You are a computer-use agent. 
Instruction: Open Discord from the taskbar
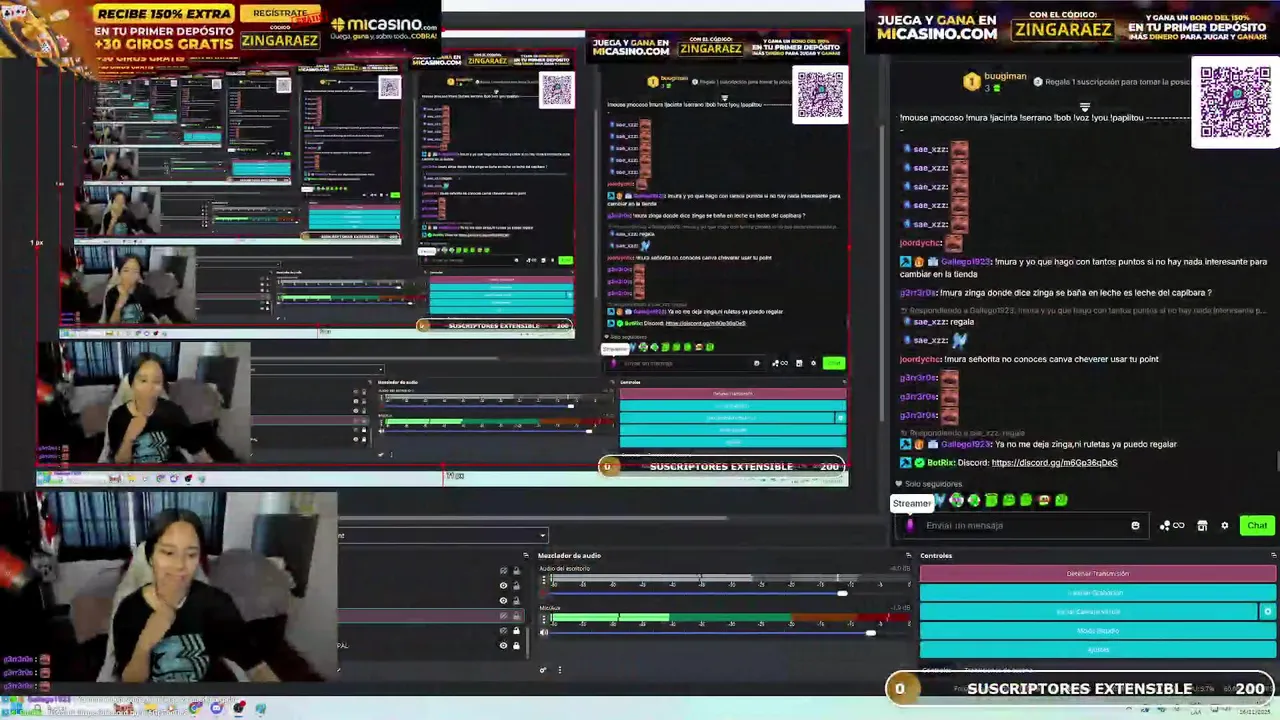[216, 708]
